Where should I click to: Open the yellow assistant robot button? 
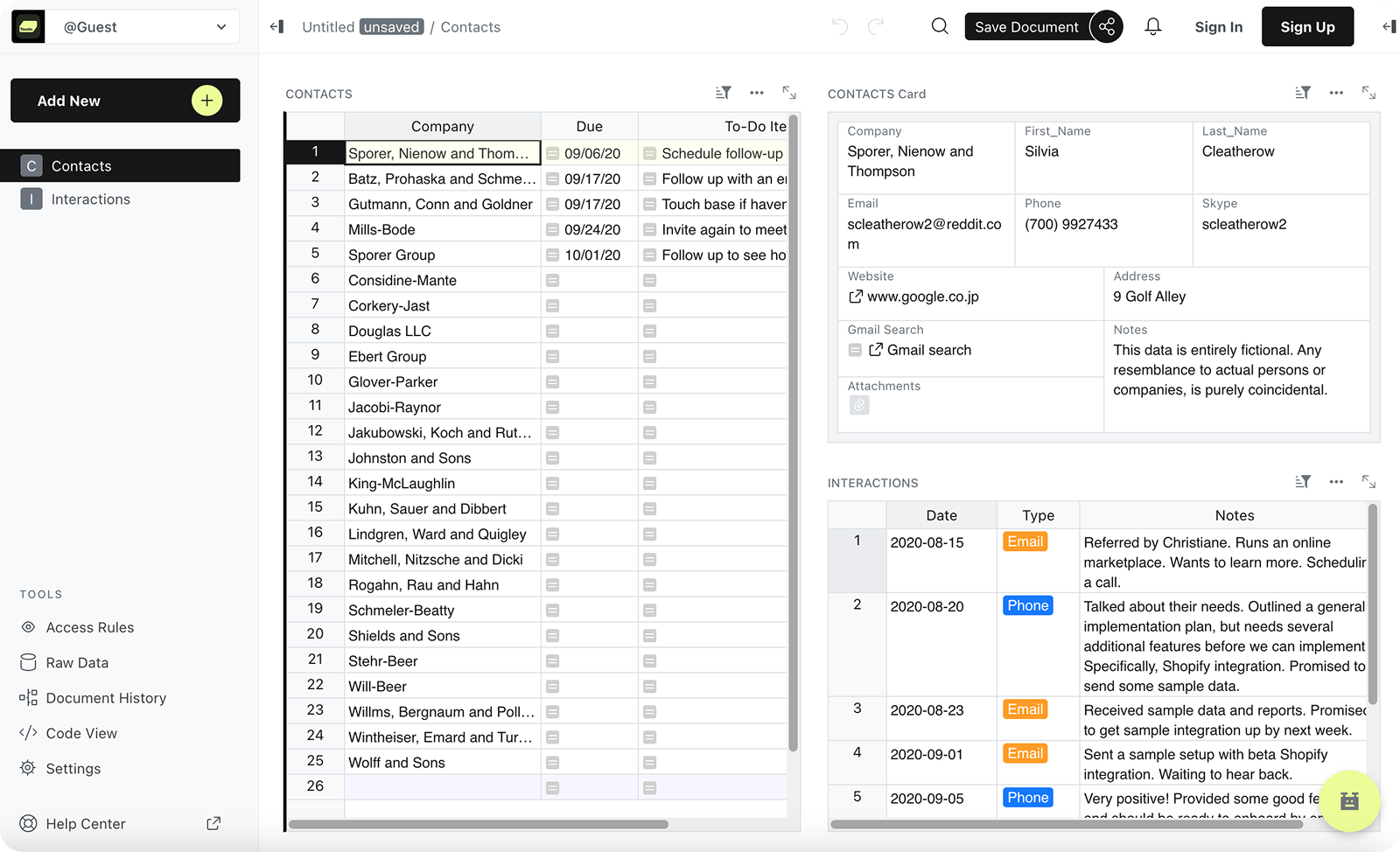[x=1349, y=800]
